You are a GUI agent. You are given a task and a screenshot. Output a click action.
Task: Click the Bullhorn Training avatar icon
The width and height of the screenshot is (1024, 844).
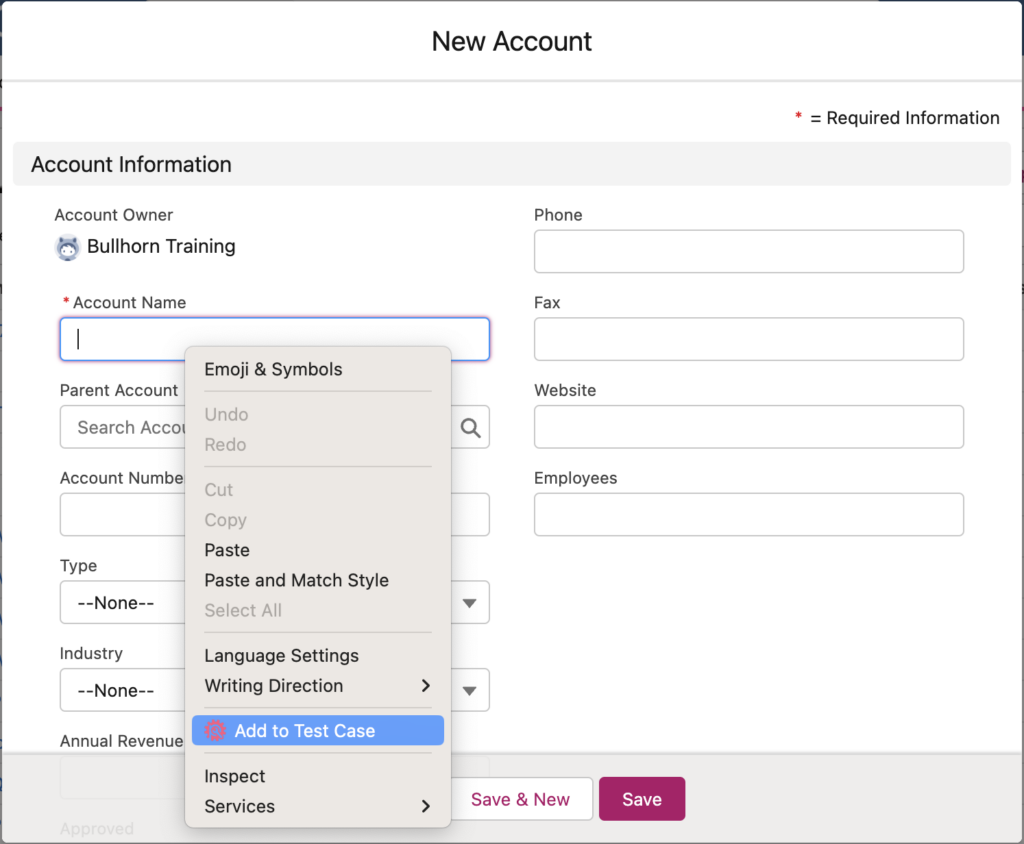click(66, 246)
